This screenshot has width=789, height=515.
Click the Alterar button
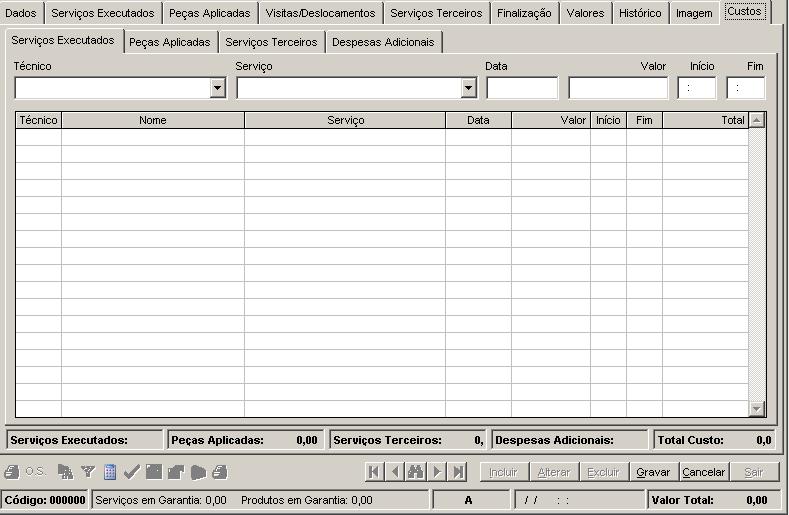pyautogui.click(x=554, y=472)
